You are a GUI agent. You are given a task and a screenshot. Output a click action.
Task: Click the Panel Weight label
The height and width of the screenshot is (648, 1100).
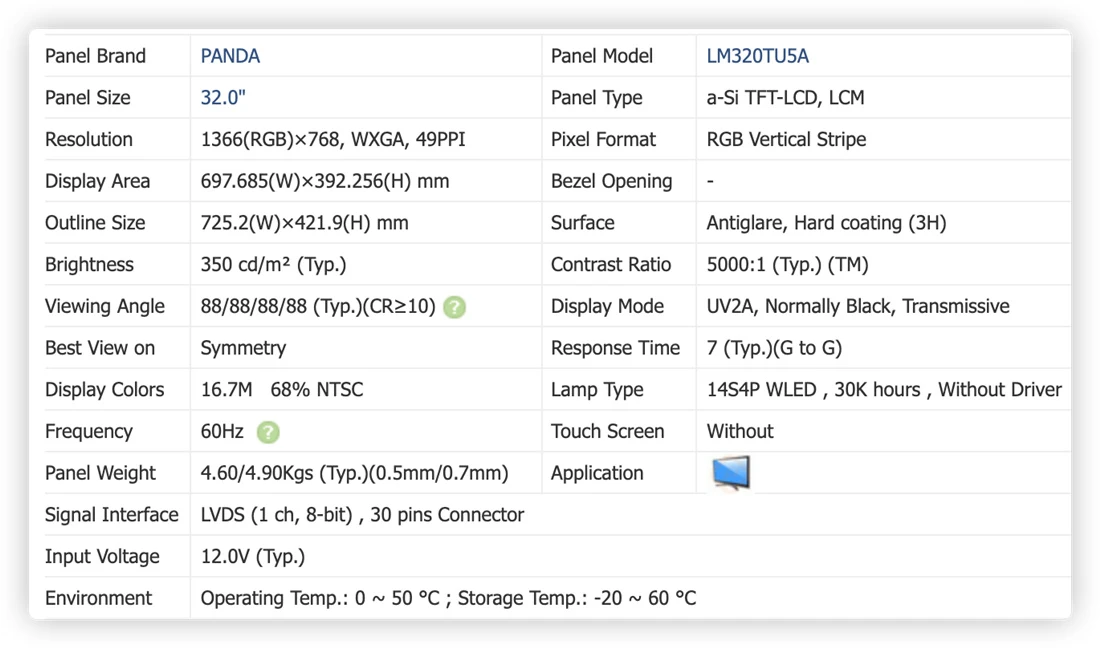(100, 473)
